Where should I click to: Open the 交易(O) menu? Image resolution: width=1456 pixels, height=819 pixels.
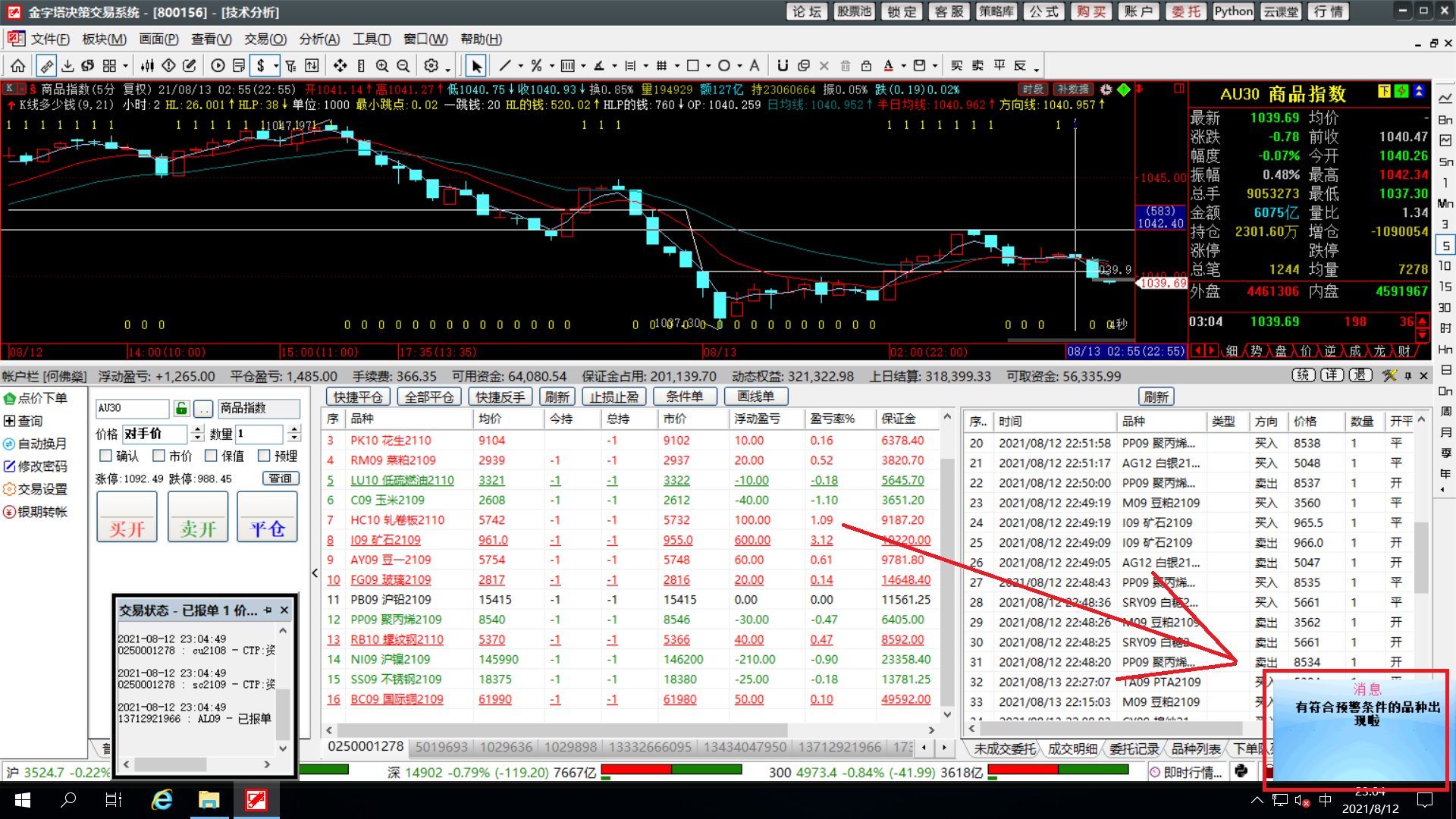click(x=265, y=39)
